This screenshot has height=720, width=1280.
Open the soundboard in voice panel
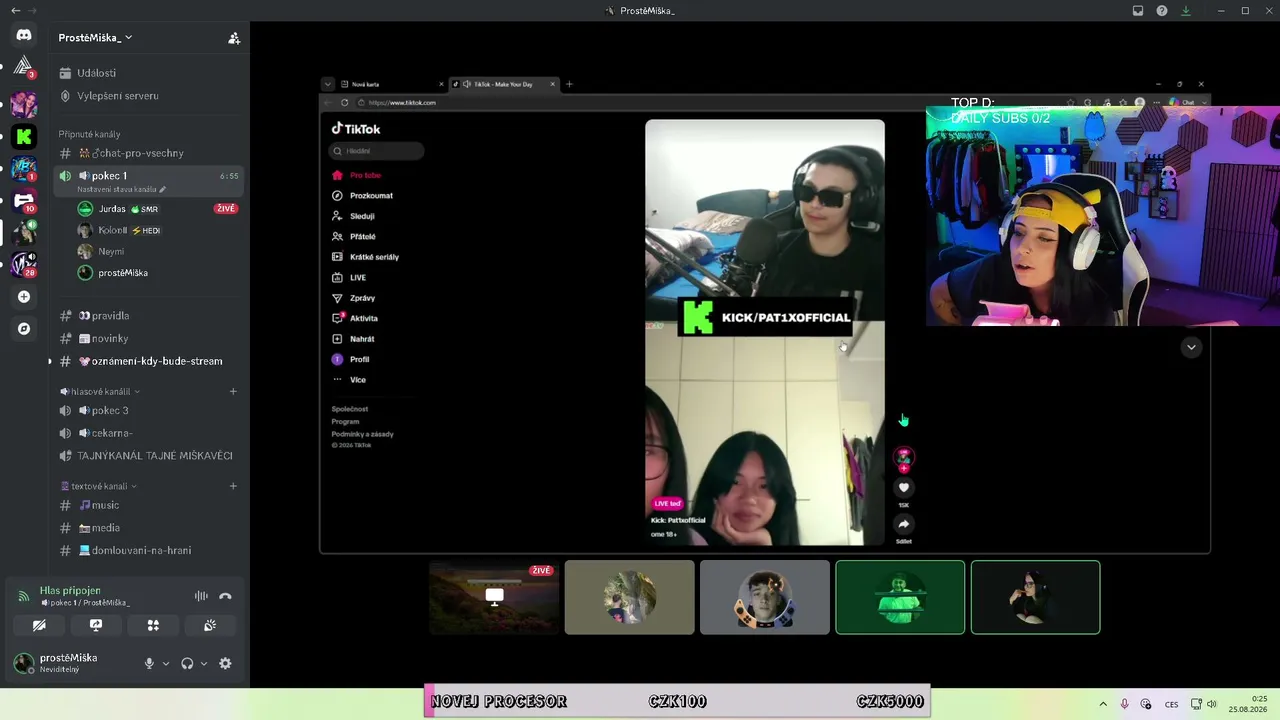click(x=210, y=625)
